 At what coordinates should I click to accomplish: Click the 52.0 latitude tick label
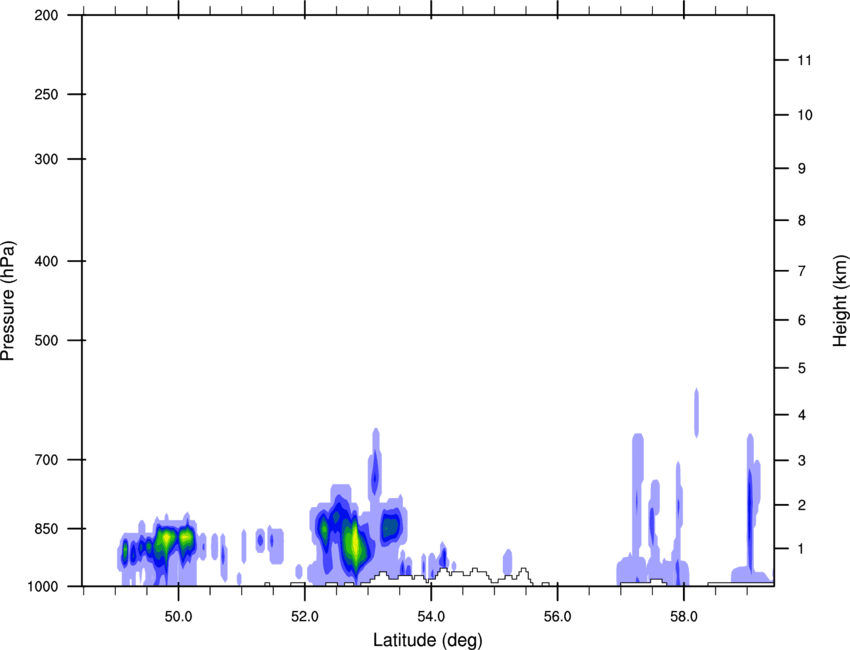(305, 617)
